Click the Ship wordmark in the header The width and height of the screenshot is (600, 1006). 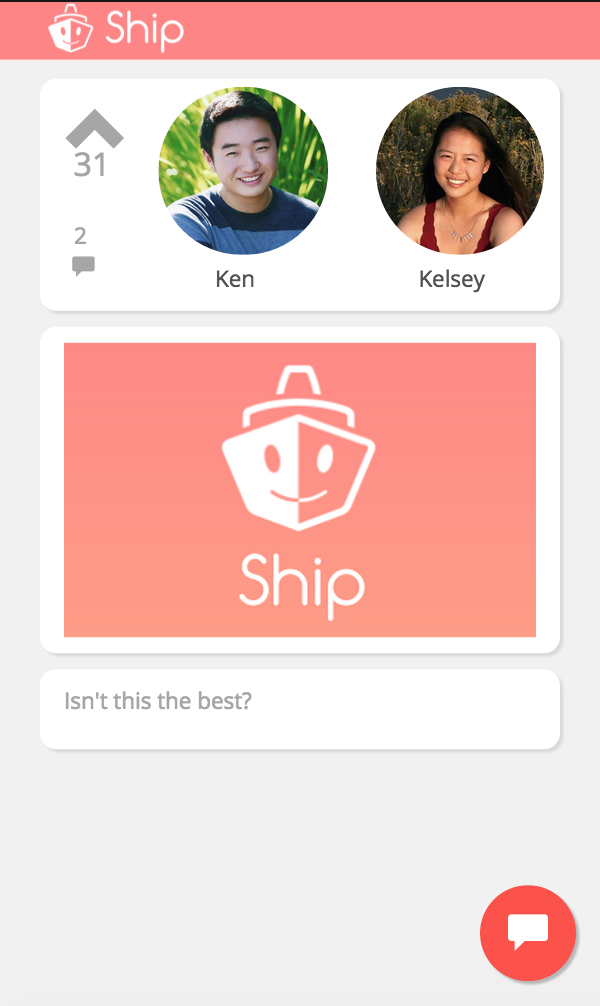coord(144,30)
